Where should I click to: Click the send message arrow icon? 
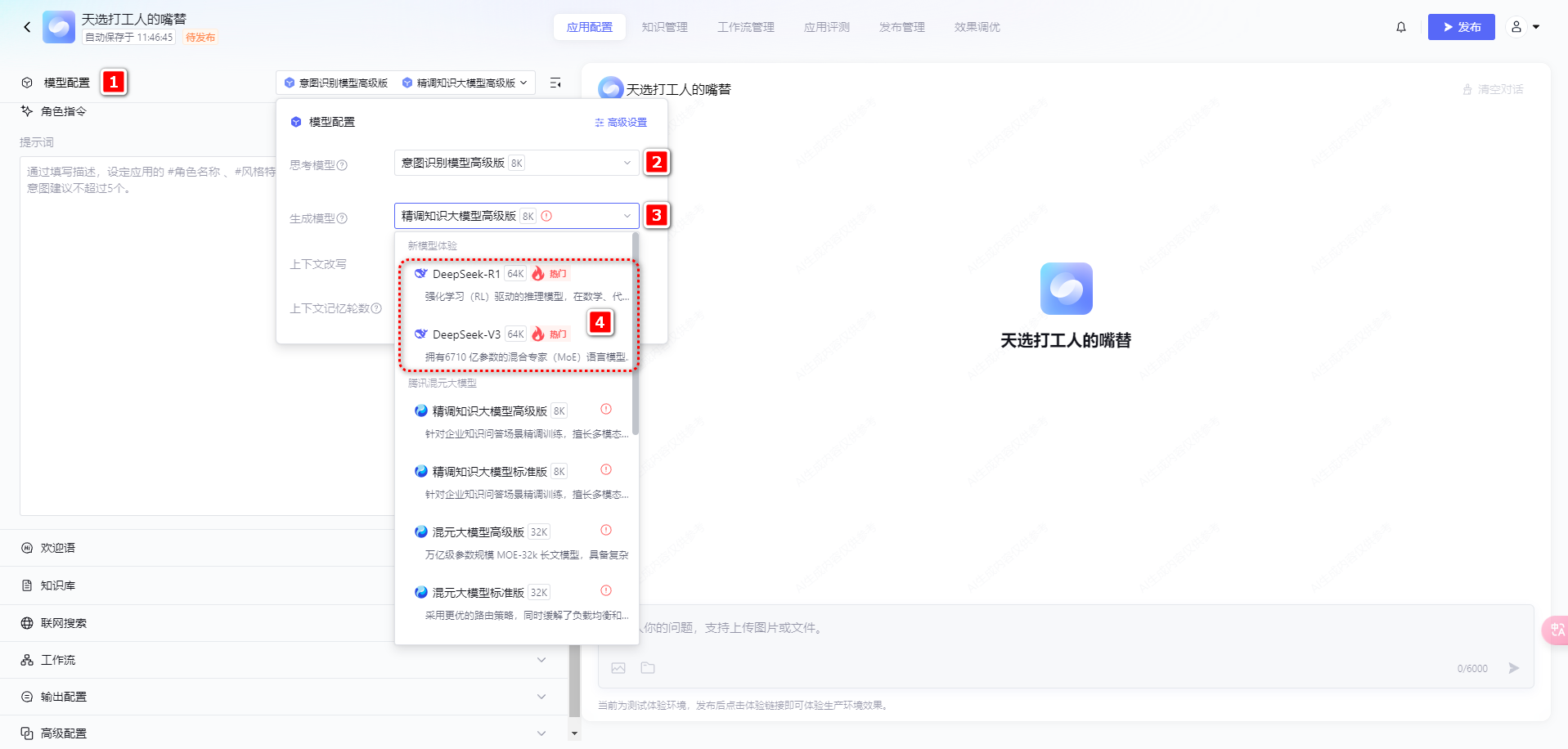pyautogui.click(x=1514, y=668)
